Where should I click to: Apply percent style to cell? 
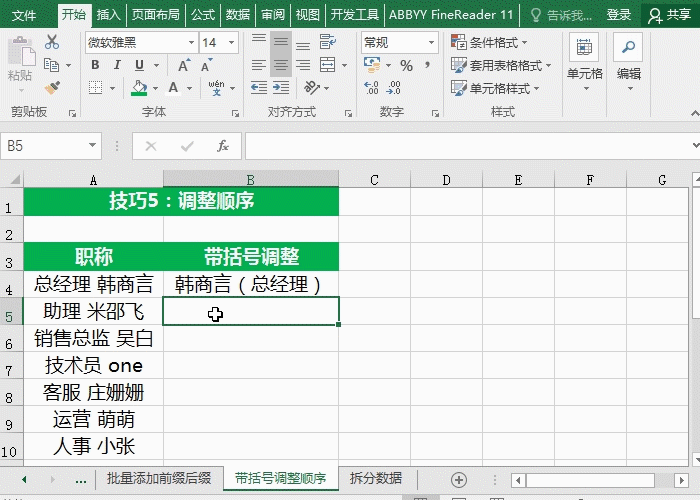click(x=406, y=66)
